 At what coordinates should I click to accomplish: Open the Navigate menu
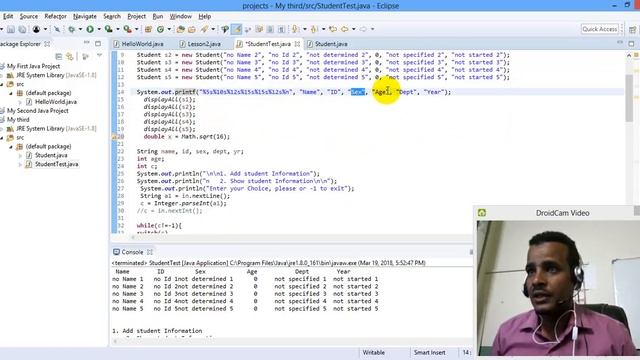tap(85, 16)
